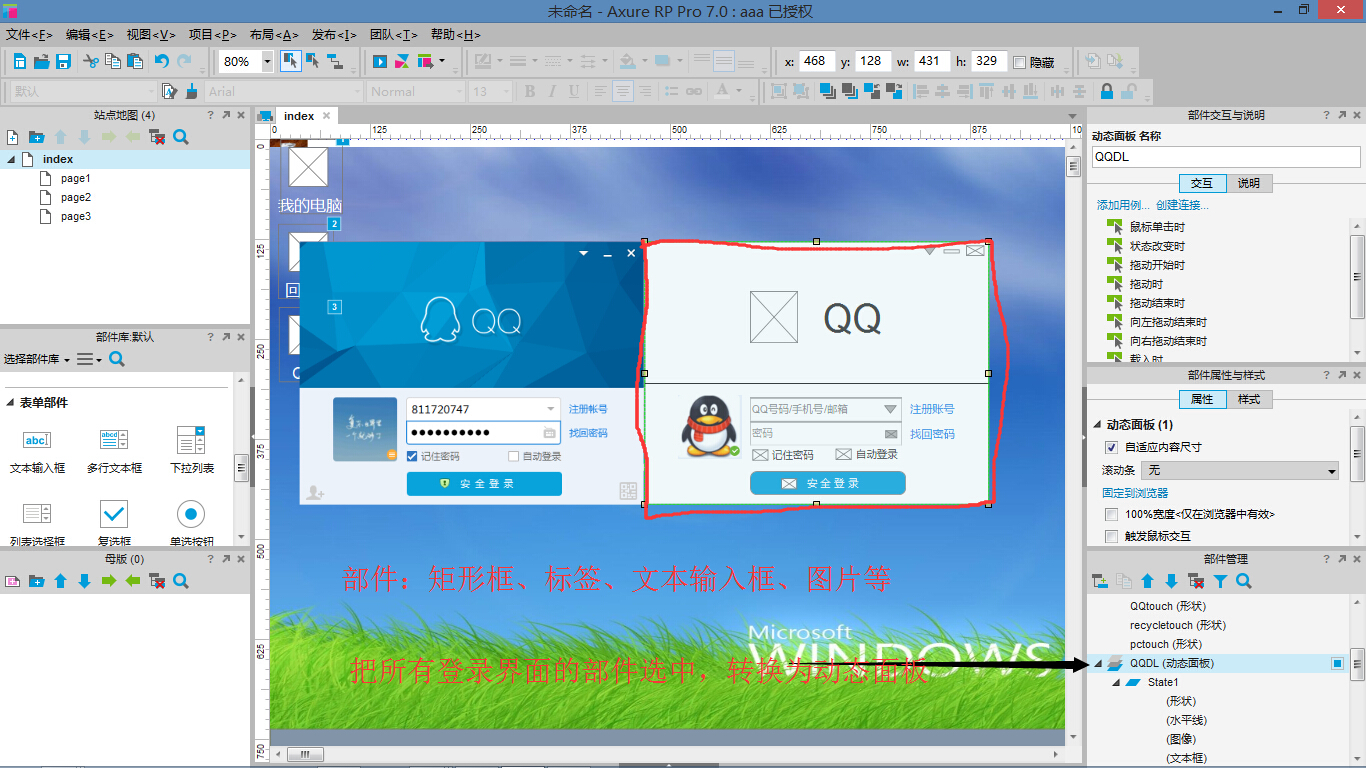
Task: Click the Preview play icon
Action: coord(380,62)
